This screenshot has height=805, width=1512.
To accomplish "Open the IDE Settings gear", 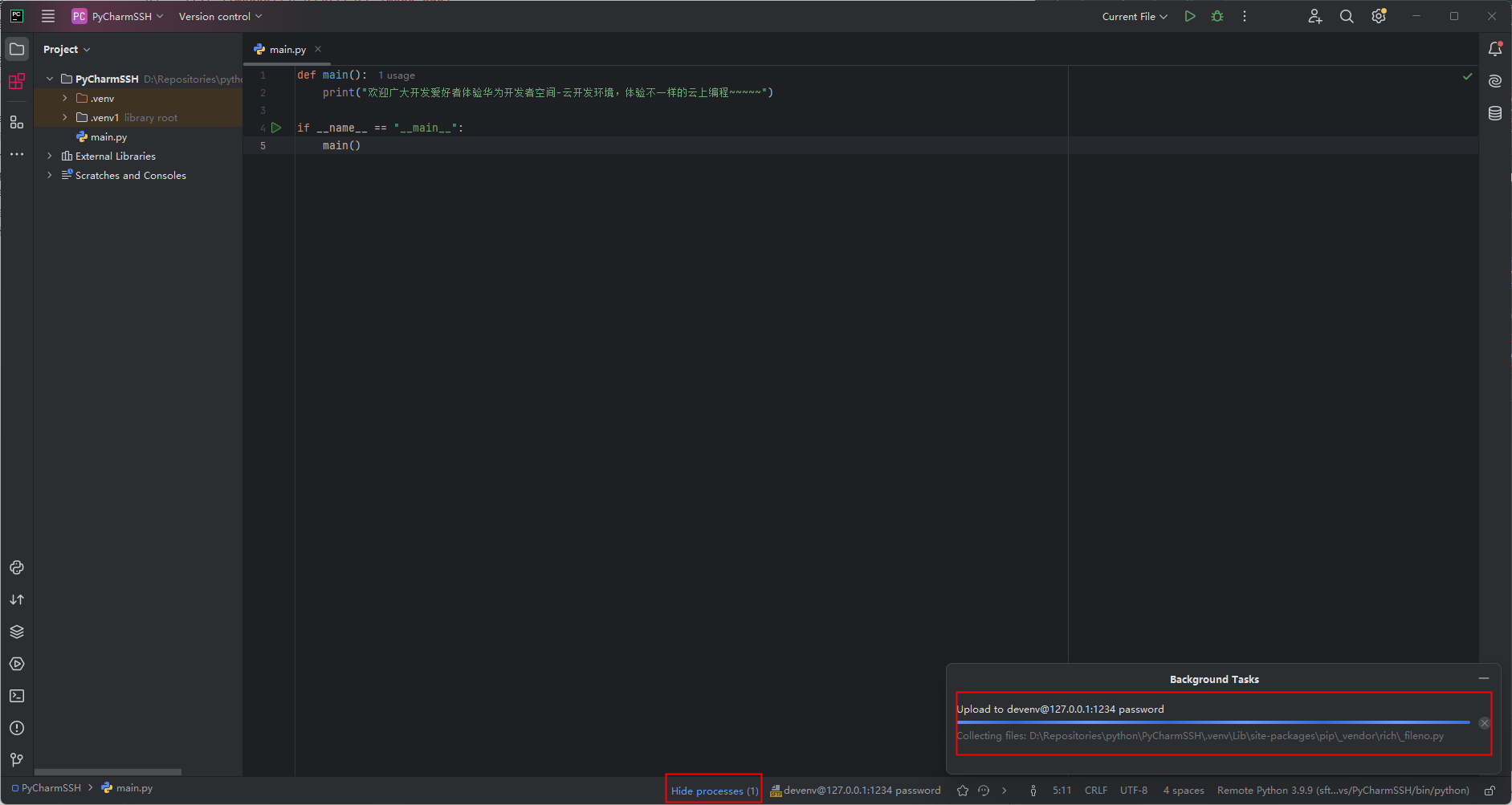I will pyautogui.click(x=1380, y=16).
